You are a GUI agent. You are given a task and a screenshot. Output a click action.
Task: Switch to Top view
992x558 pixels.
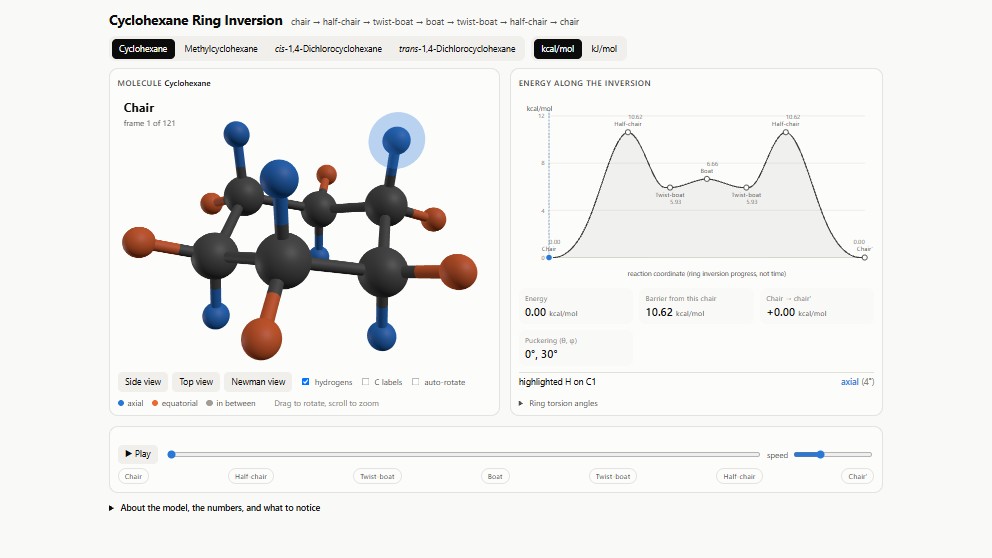click(196, 381)
